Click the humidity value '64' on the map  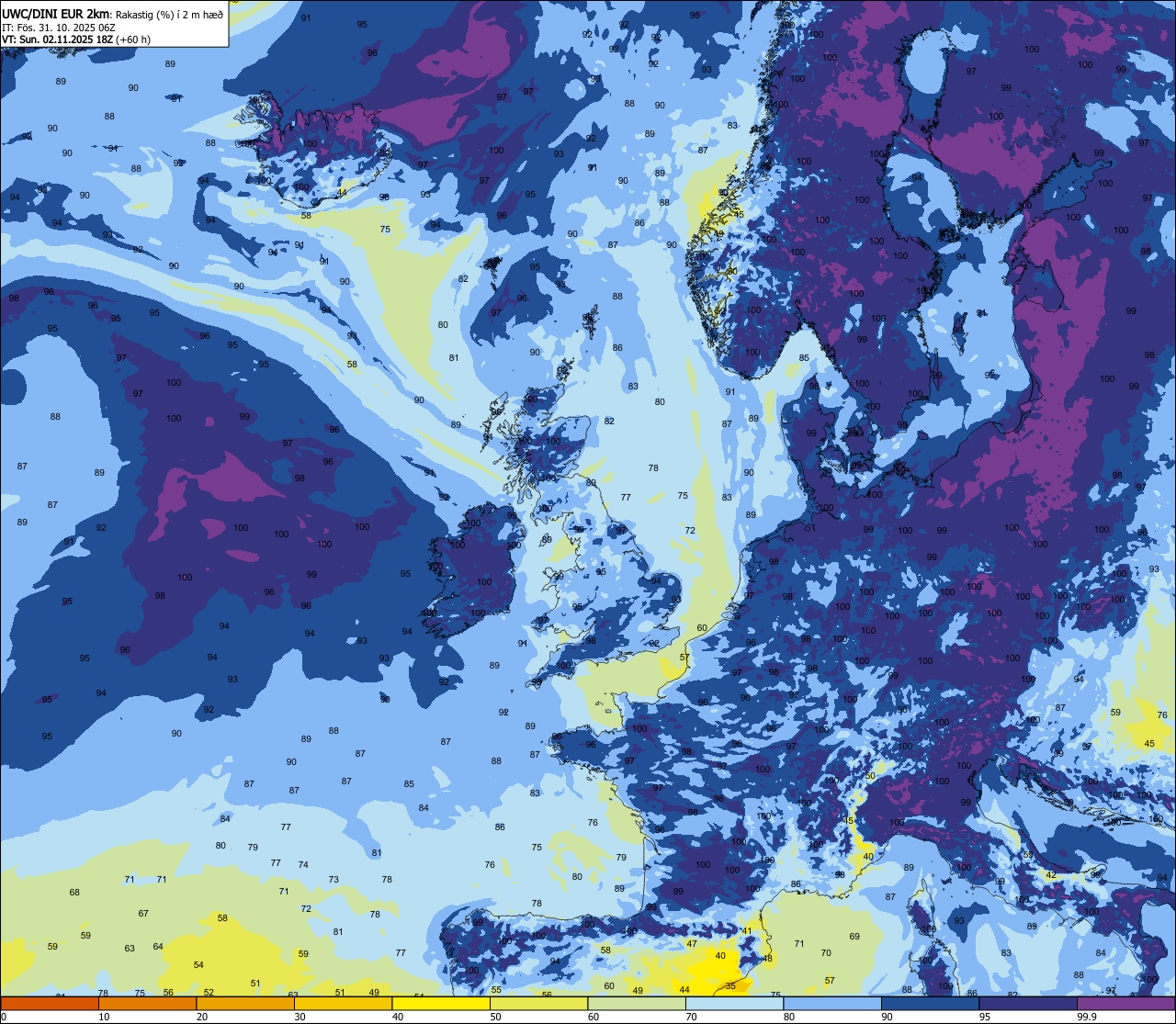(x=158, y=946)
